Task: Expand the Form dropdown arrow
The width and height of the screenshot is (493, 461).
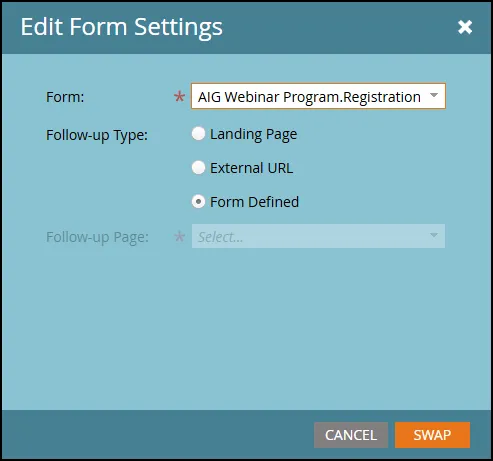Action: point(434,96)
